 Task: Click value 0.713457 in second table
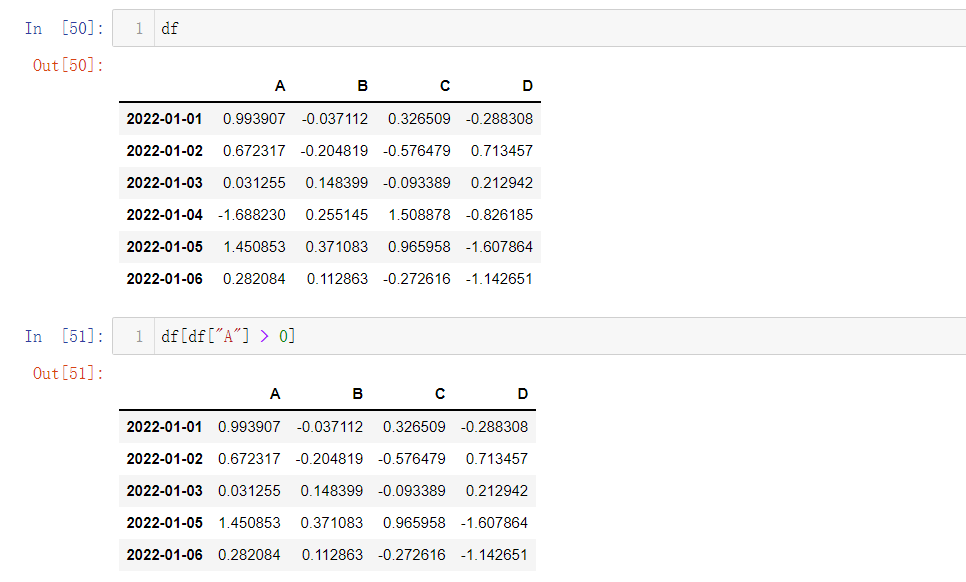point(497,459)
